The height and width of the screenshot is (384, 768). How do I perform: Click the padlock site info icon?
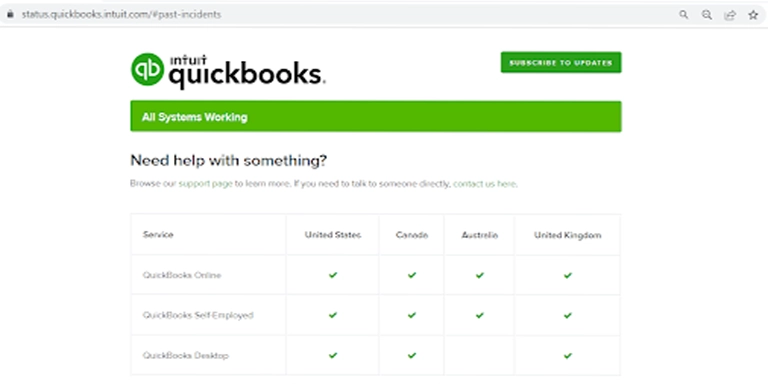pos(9,15)
